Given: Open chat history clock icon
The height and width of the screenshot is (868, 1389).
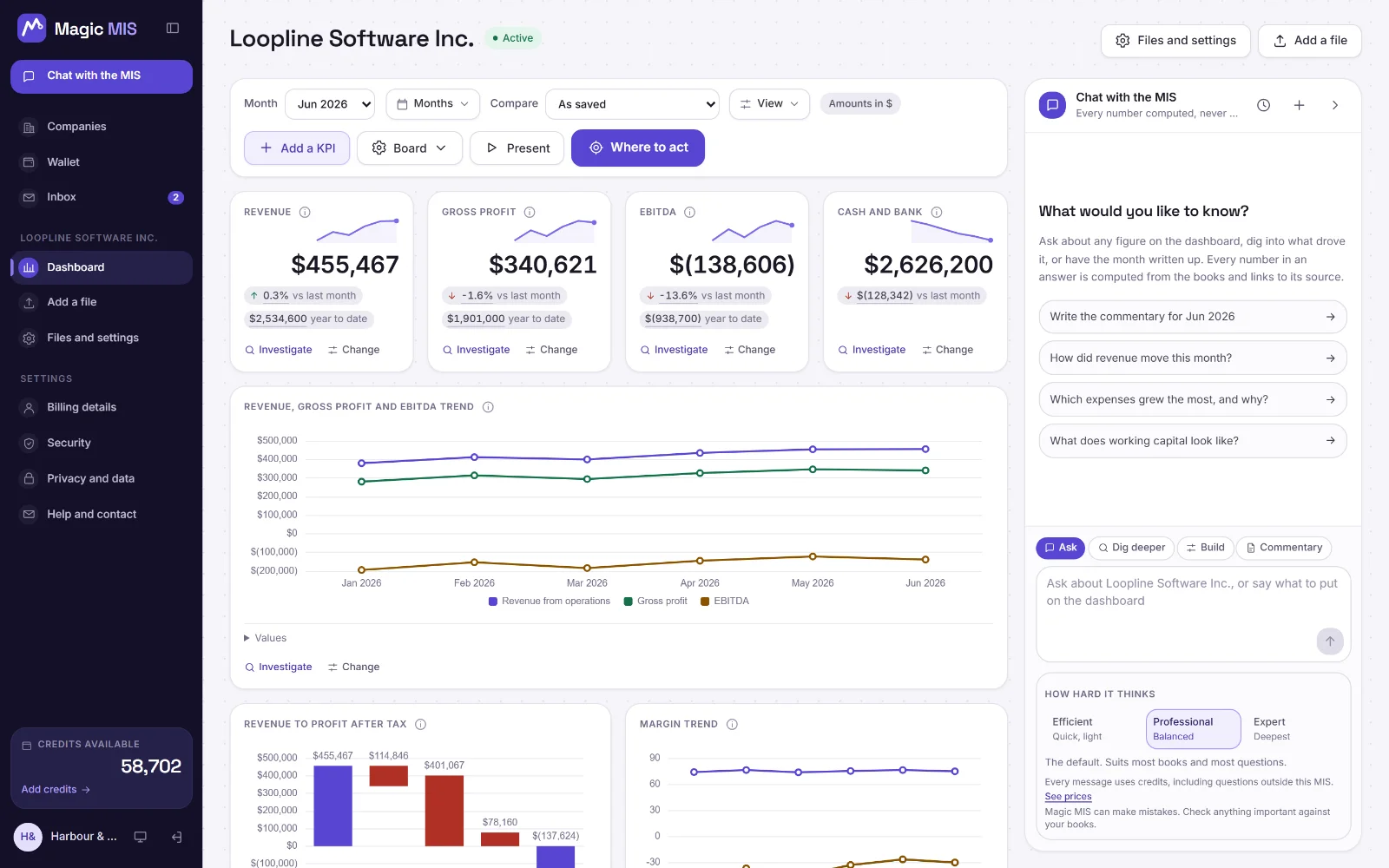Looking at the screenshot, I should point(1264,105).
